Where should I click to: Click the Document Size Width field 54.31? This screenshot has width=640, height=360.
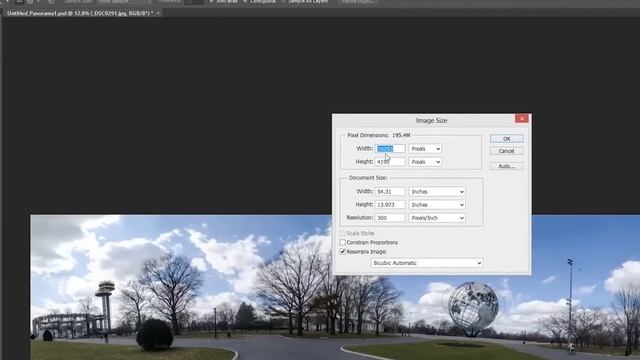click(x=390, y=191)
